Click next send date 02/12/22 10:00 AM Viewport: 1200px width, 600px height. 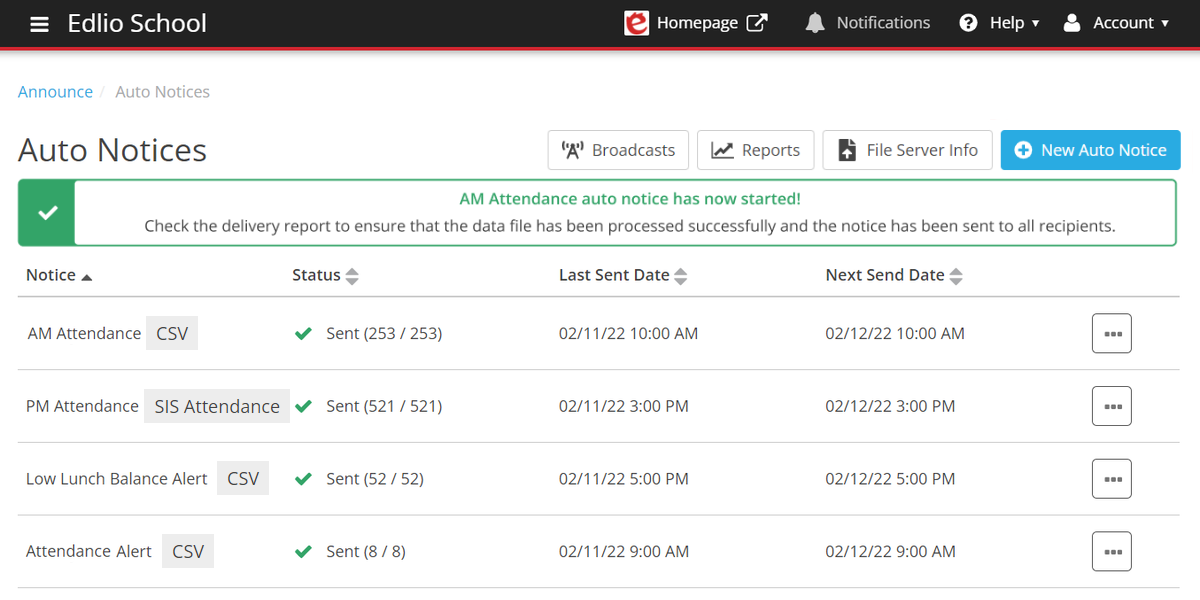tap(895, 334)
